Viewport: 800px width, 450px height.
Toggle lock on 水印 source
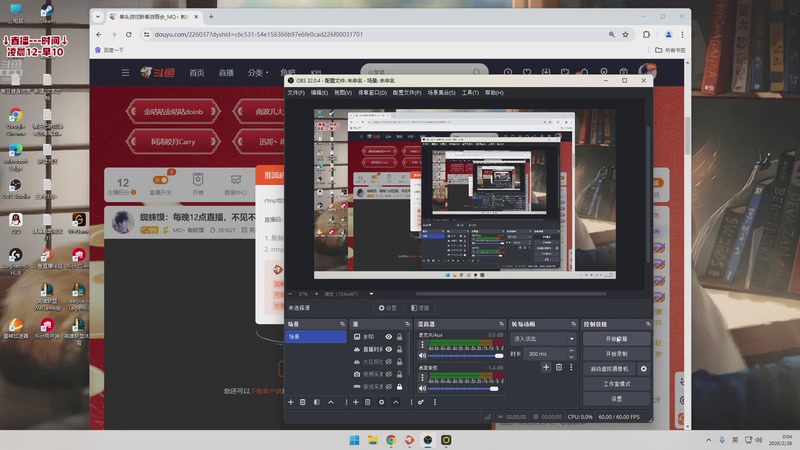[399, 337]
